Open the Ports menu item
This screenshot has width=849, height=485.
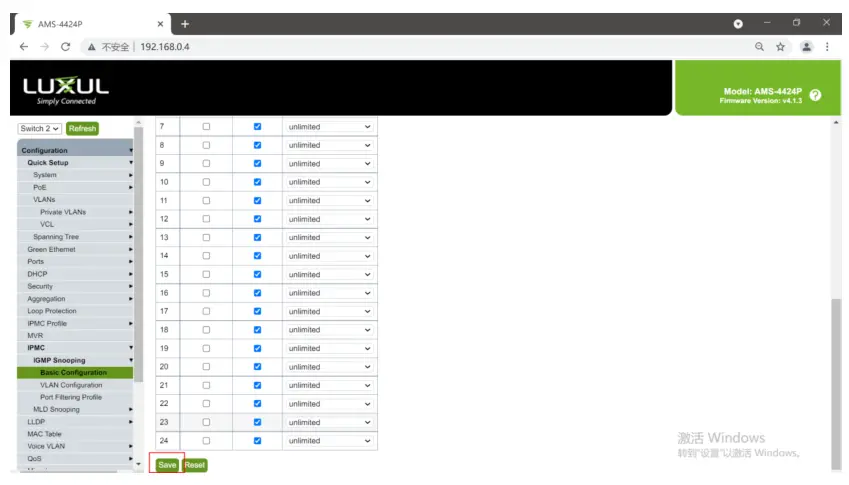[75, 261]
